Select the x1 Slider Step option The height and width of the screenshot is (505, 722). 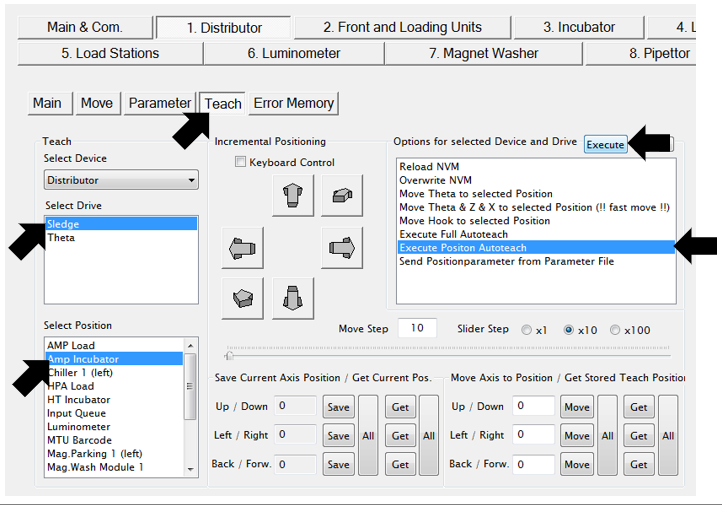(528, 329)
